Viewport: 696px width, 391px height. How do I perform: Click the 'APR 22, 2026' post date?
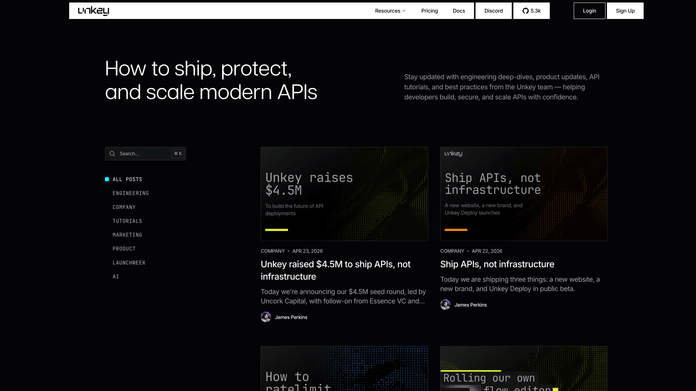[x=487, y=251]
